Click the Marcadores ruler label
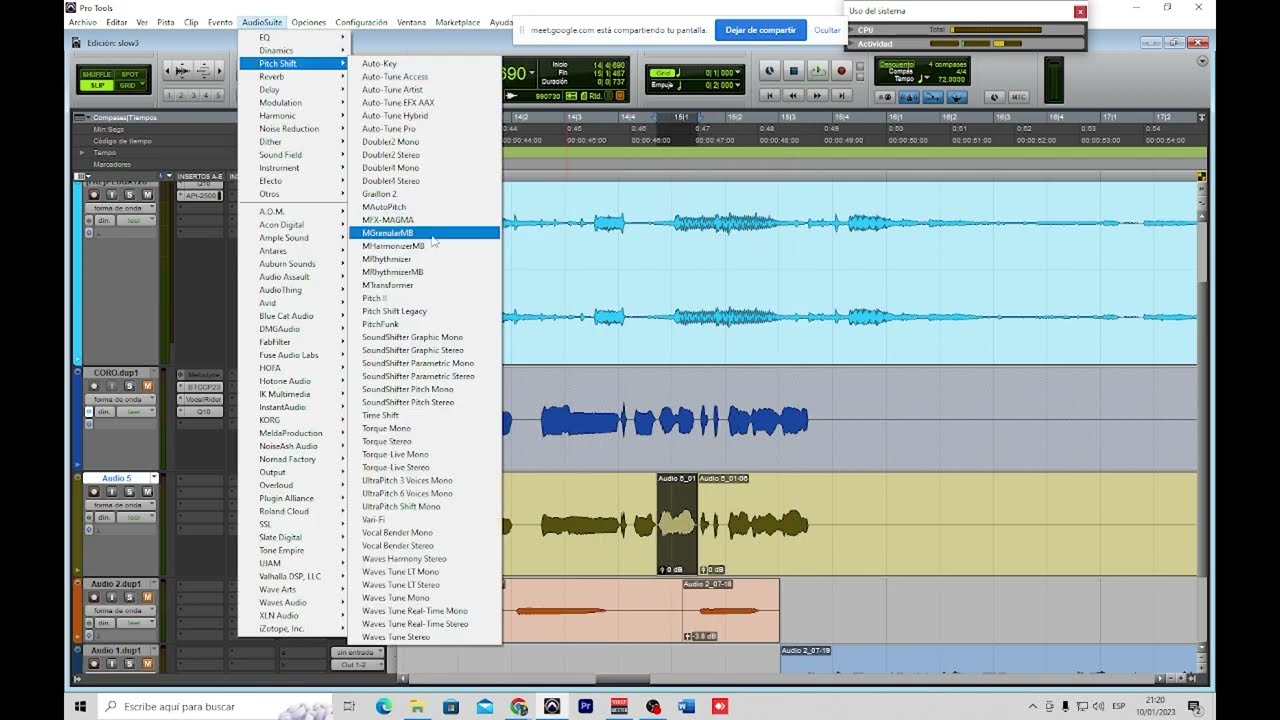The height and width of the screenshot is (720, 1280). pyautogui.click(x=112, y=164)
